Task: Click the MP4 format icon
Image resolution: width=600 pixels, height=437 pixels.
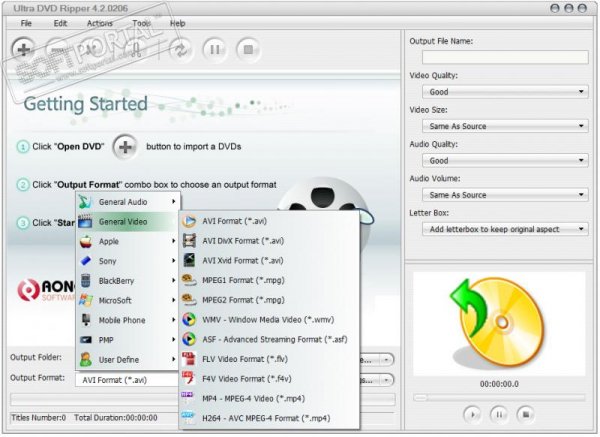Action: coord(189,398)
